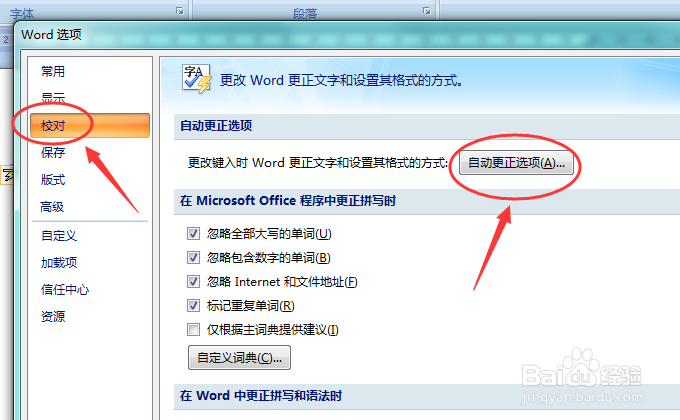
Task: Toggle 忽略 Internet 和文件地址 checkbox
Action: tap(193, 282)
